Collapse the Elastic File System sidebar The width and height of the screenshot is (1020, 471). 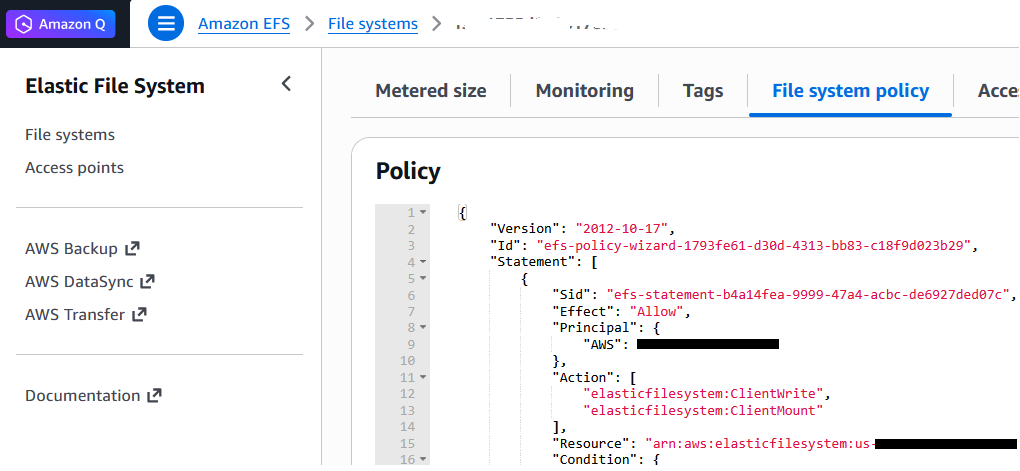click(286, 84)
